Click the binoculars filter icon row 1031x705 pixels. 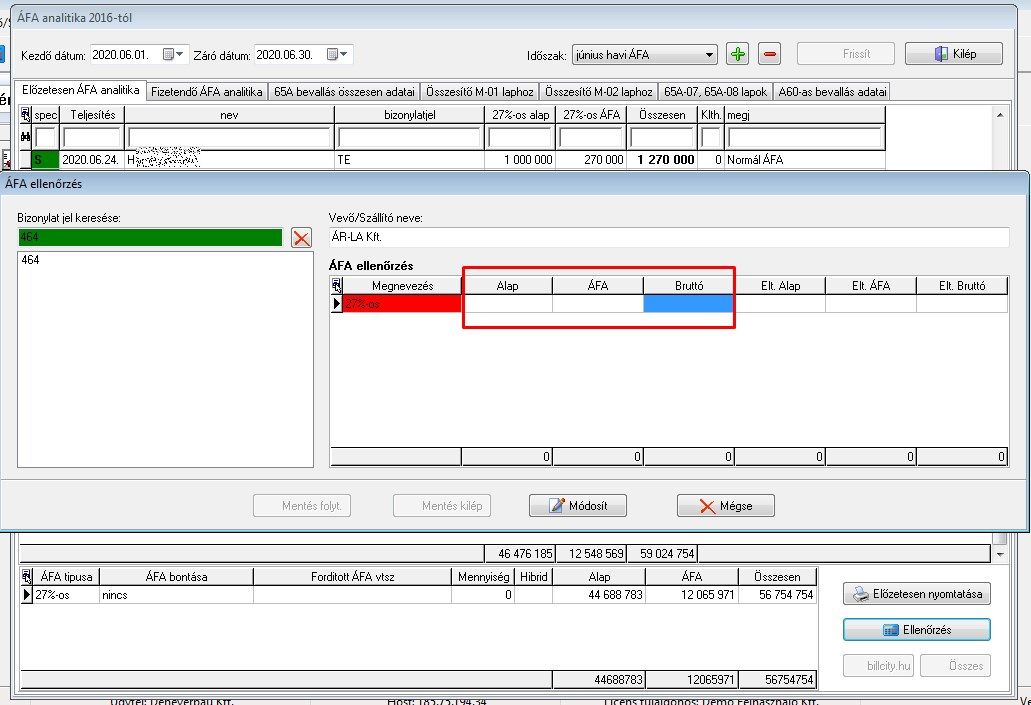click(x=26, y=137)
